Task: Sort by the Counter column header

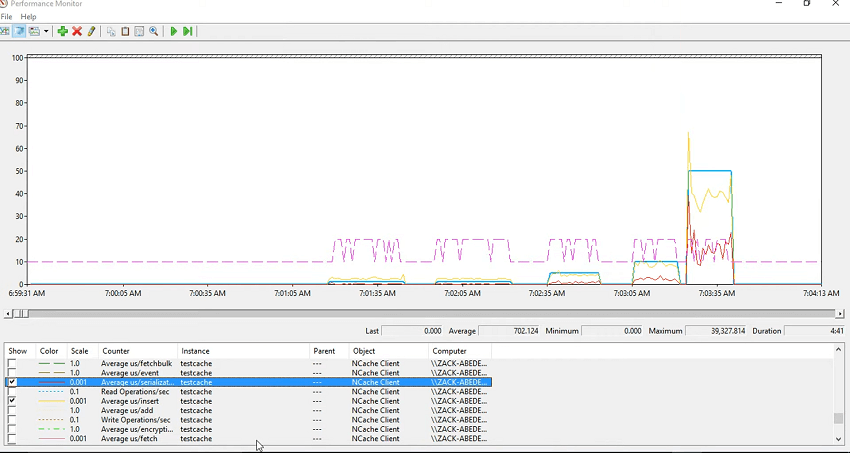Action: click(x=138, y=351)
